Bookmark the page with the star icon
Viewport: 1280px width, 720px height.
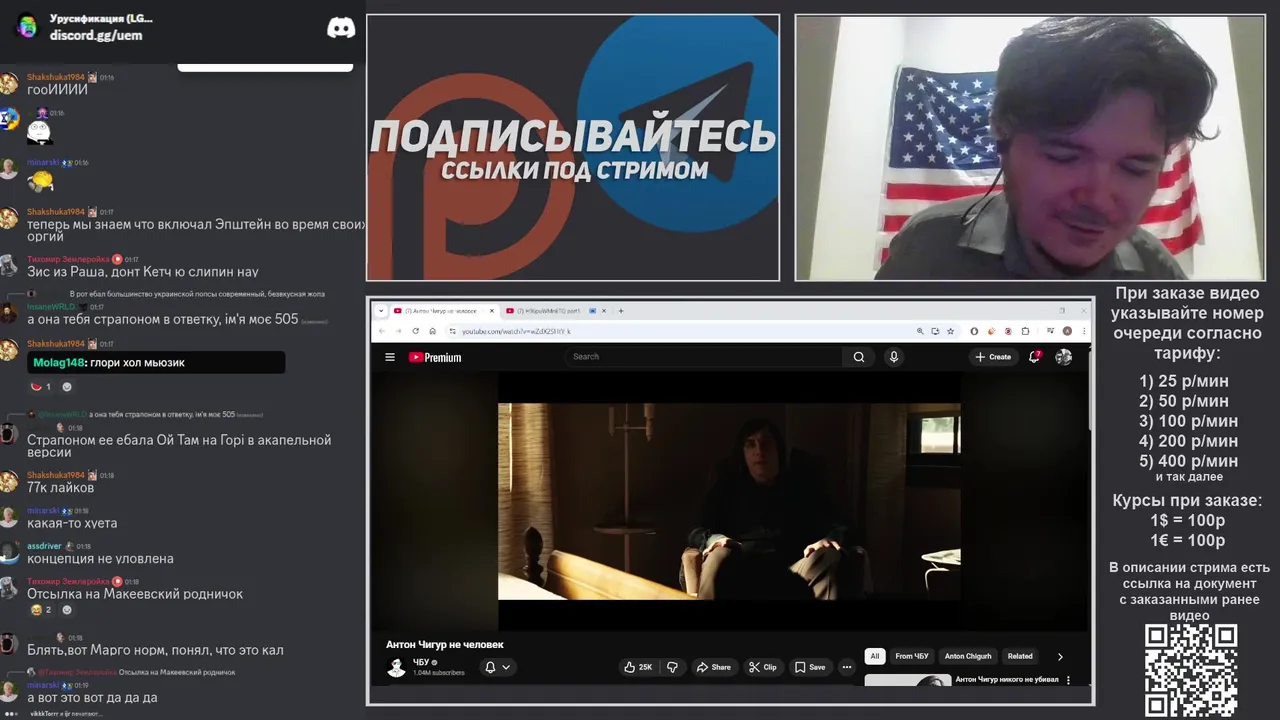(x=950, y=331)
